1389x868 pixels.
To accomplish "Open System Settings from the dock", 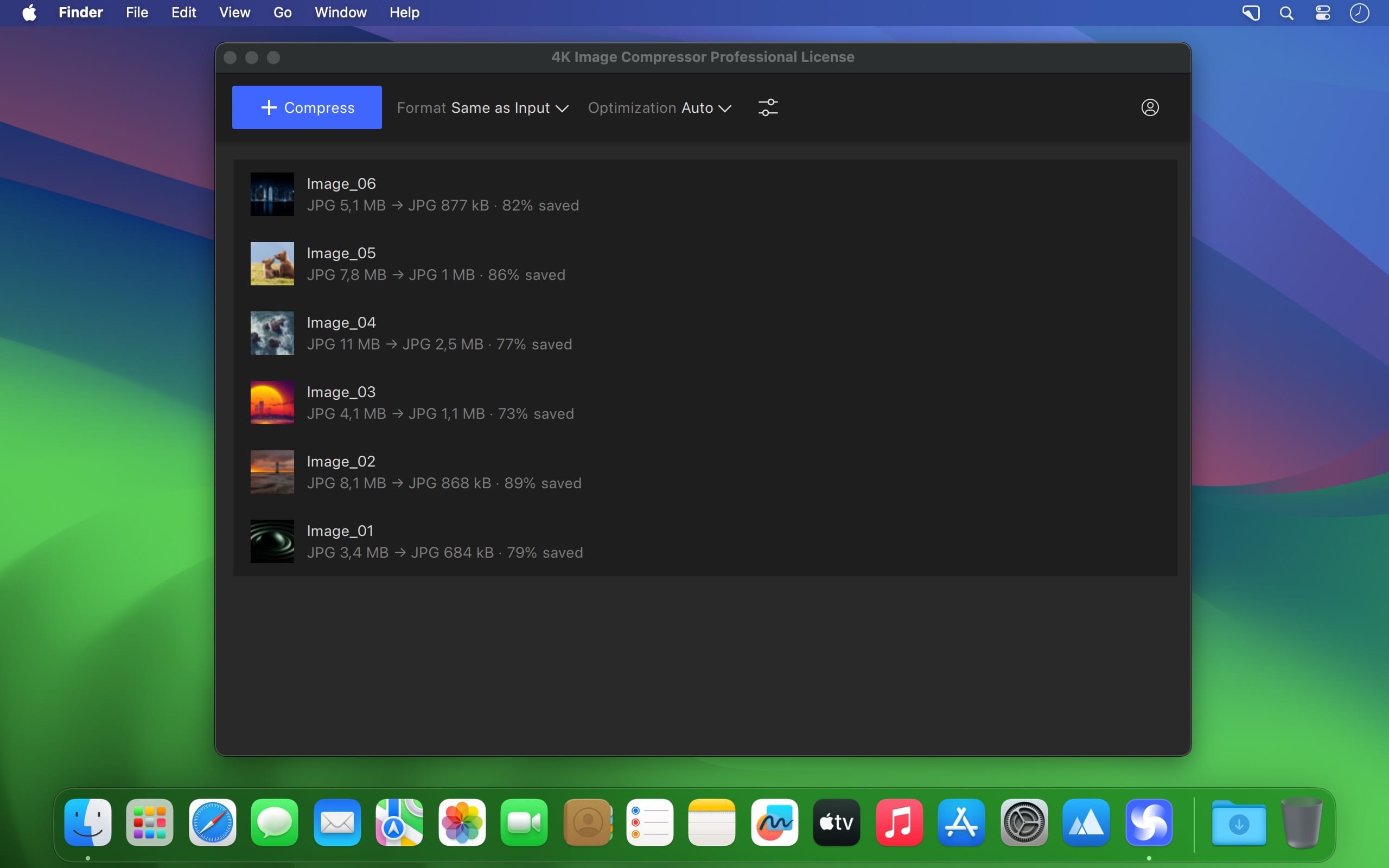I will (x=1024, y=822).
